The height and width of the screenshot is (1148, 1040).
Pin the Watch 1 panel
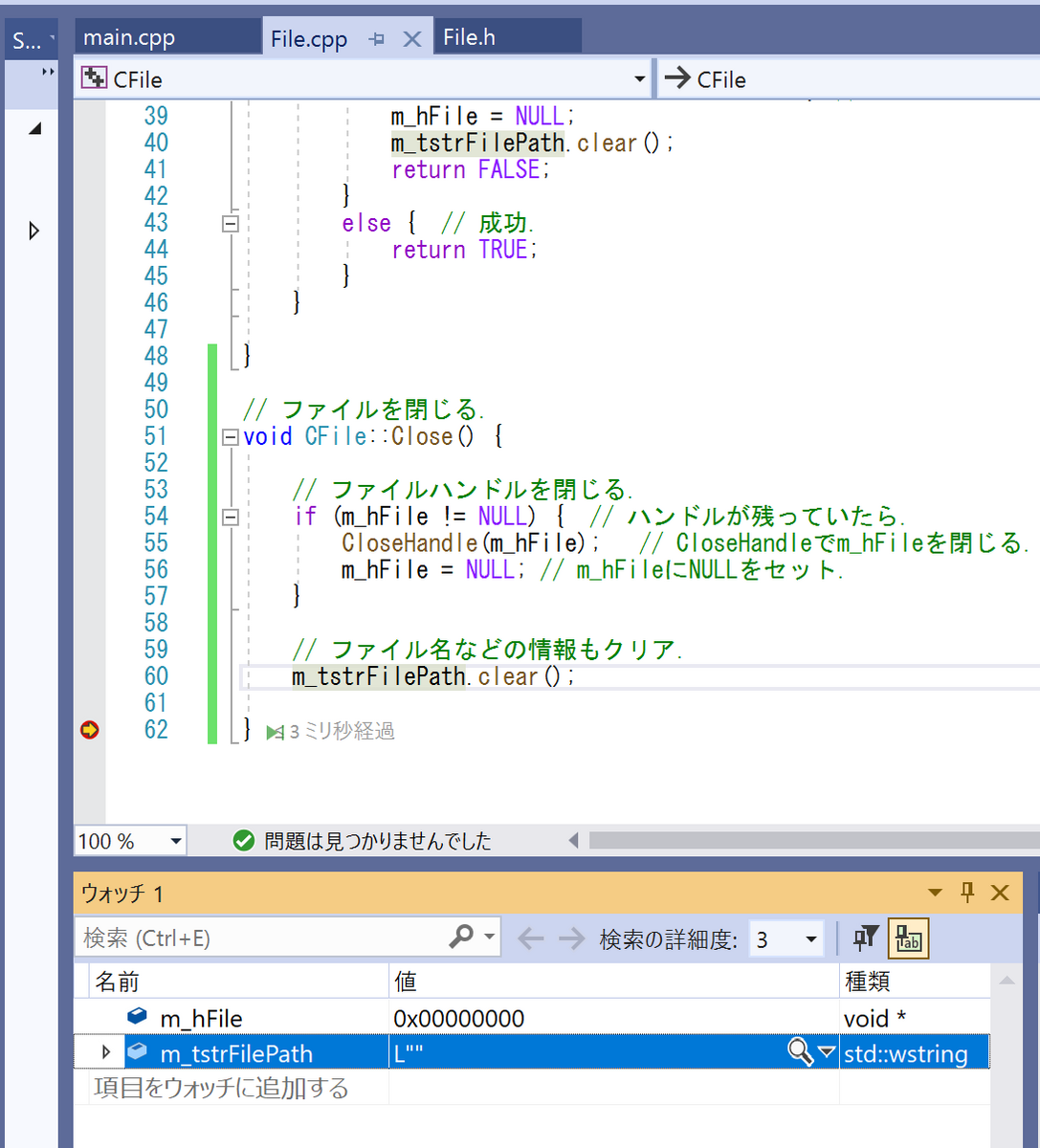967,893
